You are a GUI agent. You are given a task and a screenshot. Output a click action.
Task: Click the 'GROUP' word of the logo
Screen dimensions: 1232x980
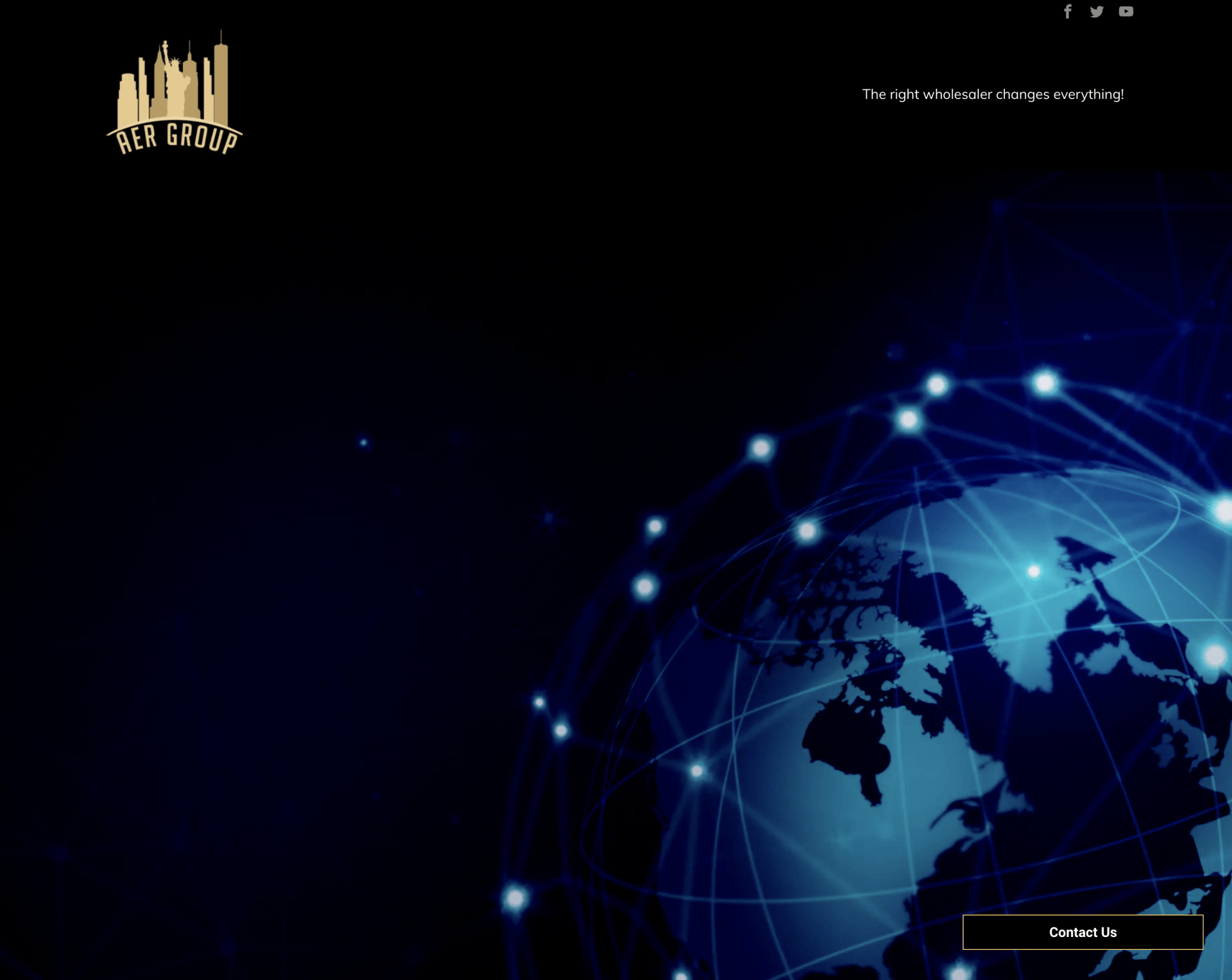click(x=202, y=138)
